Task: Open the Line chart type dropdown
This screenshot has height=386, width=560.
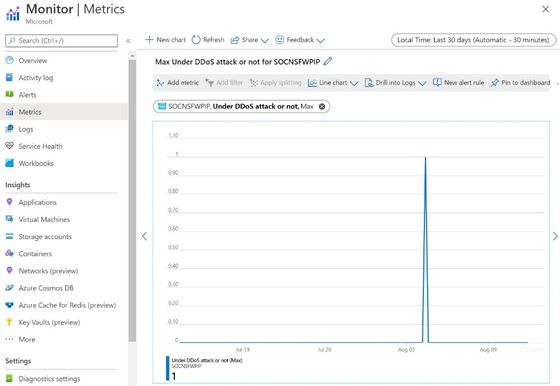Action: (333, 83)
